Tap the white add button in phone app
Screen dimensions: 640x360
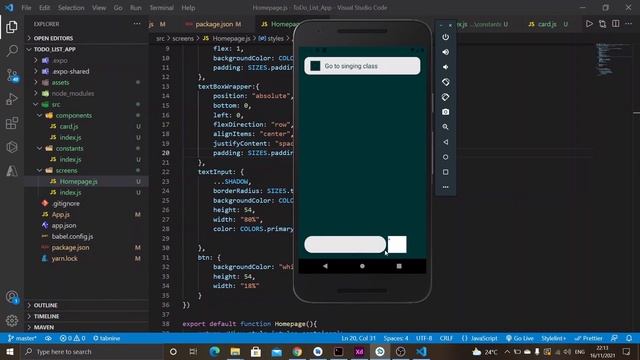(x=397, y=244)
